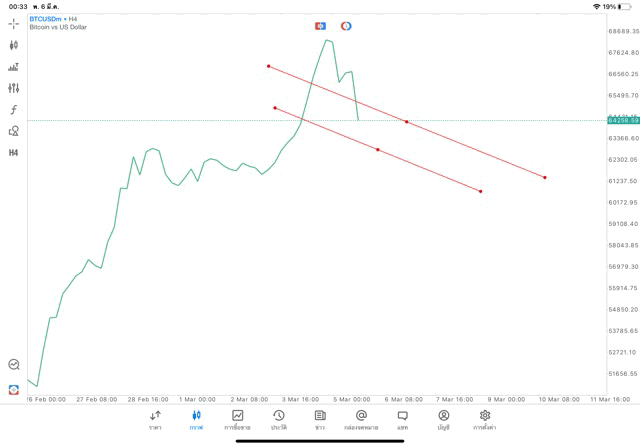Open the drawing objects shapes icon
The image size is (640, 447).
pos(14,131)
